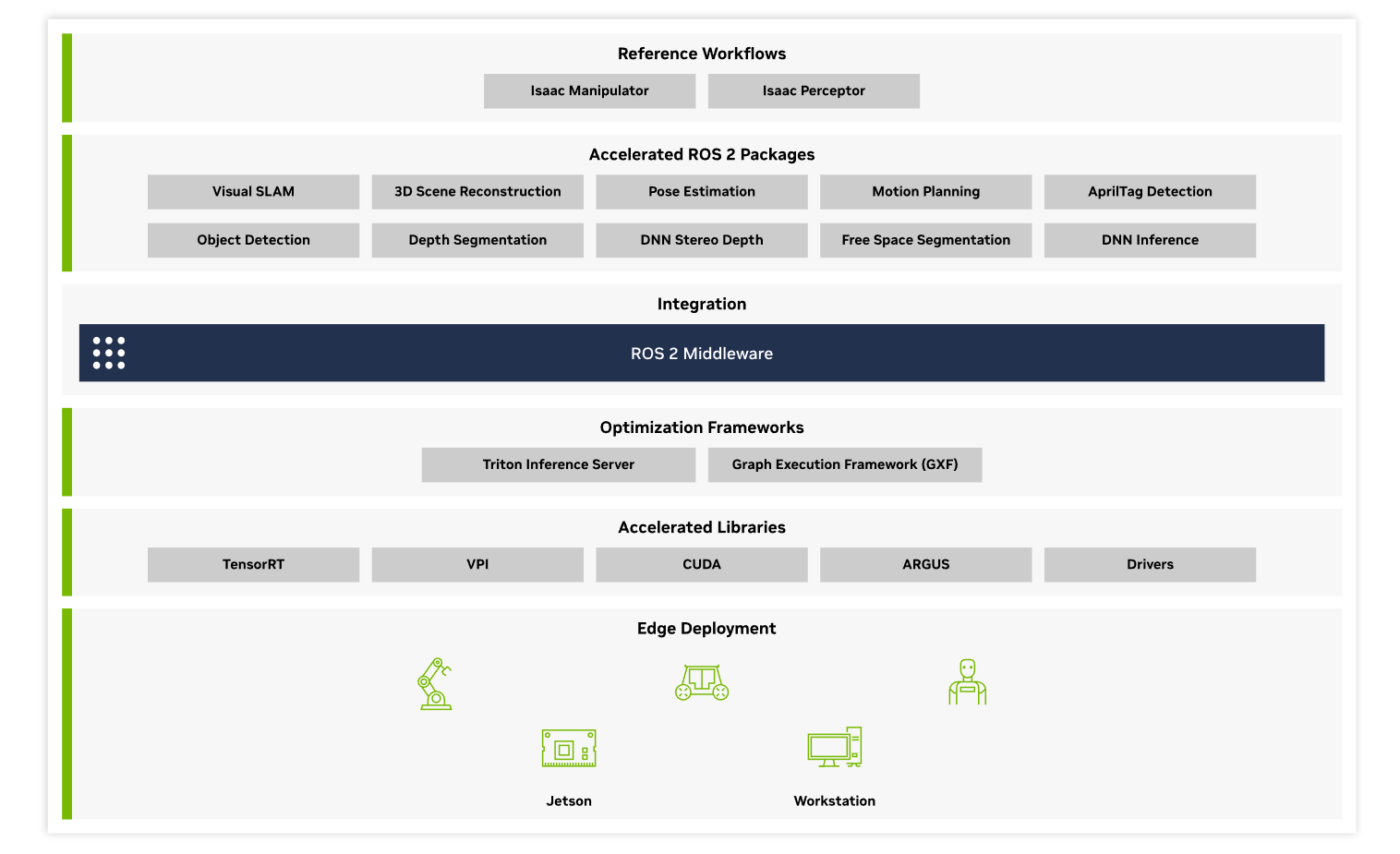The width and height of the screenshot is (1400, 854).
Task: Click the Optimization Frameworks heading
Action: click(702, 427)
